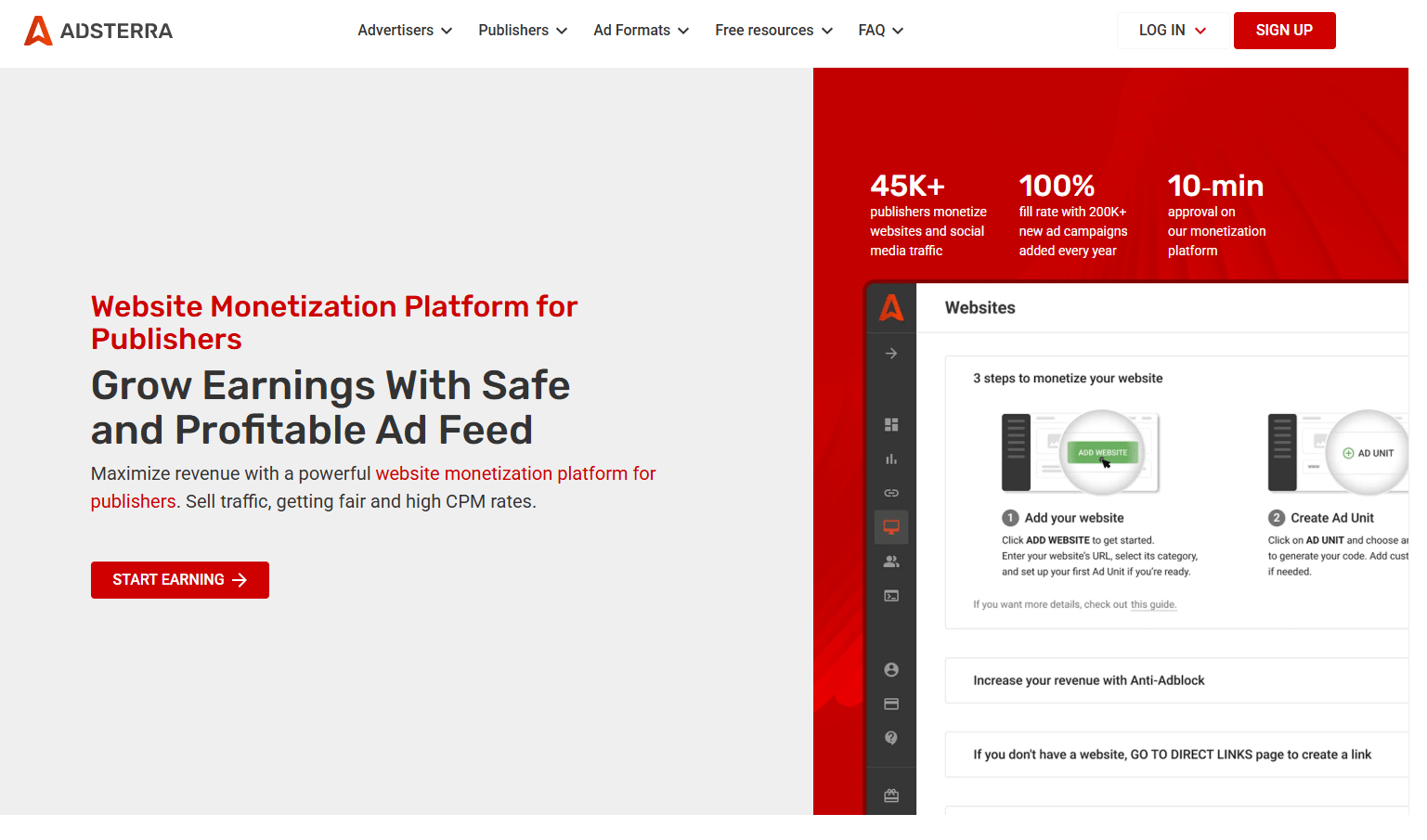Screen dimensions: 1427x840
Task: Click the AD UNIT illustration
Action: coord(1369,453)
